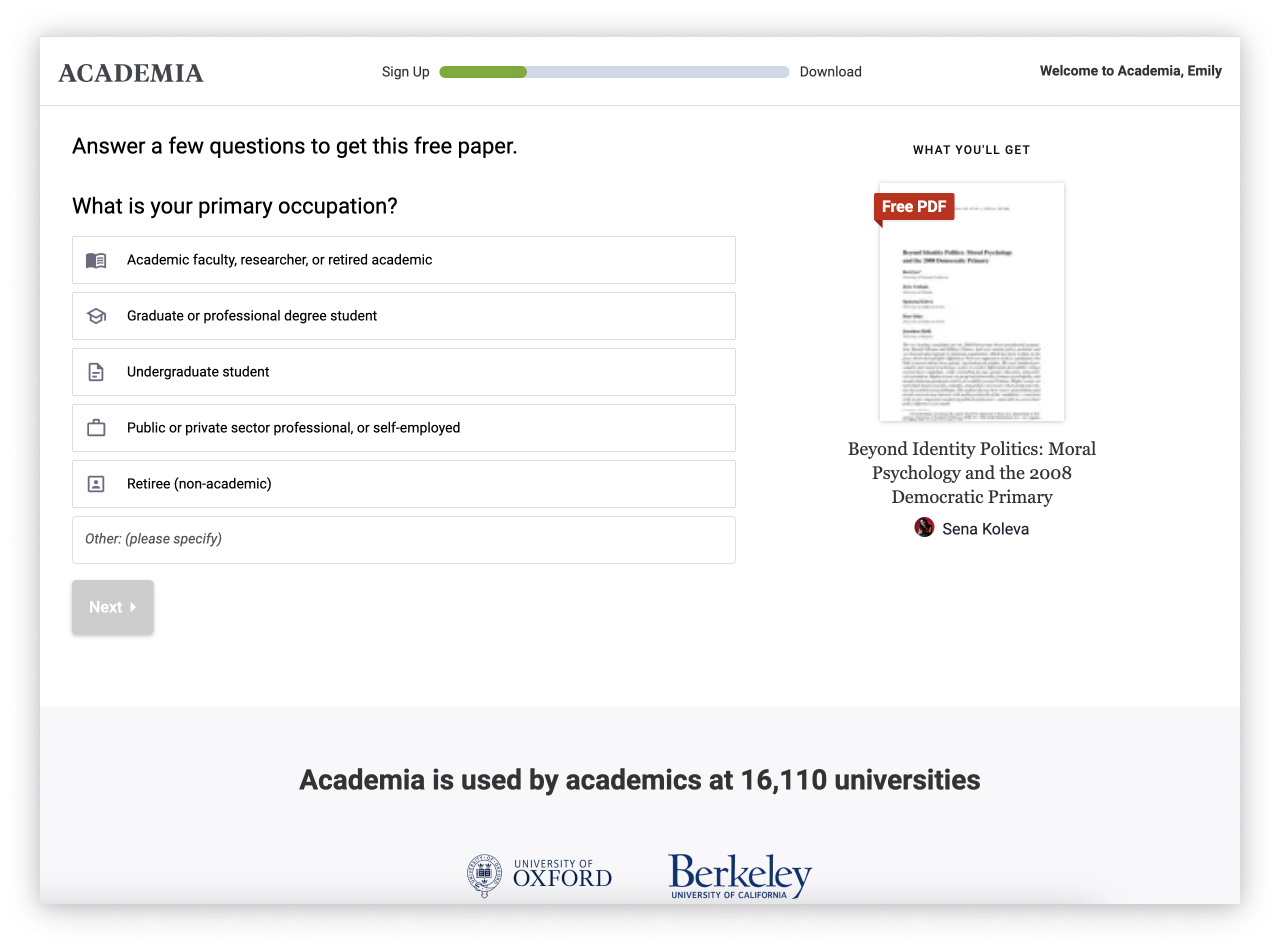Choose Public or private sector professional option
Screen dimensions: 1280x948
click(x=404, y=428)
